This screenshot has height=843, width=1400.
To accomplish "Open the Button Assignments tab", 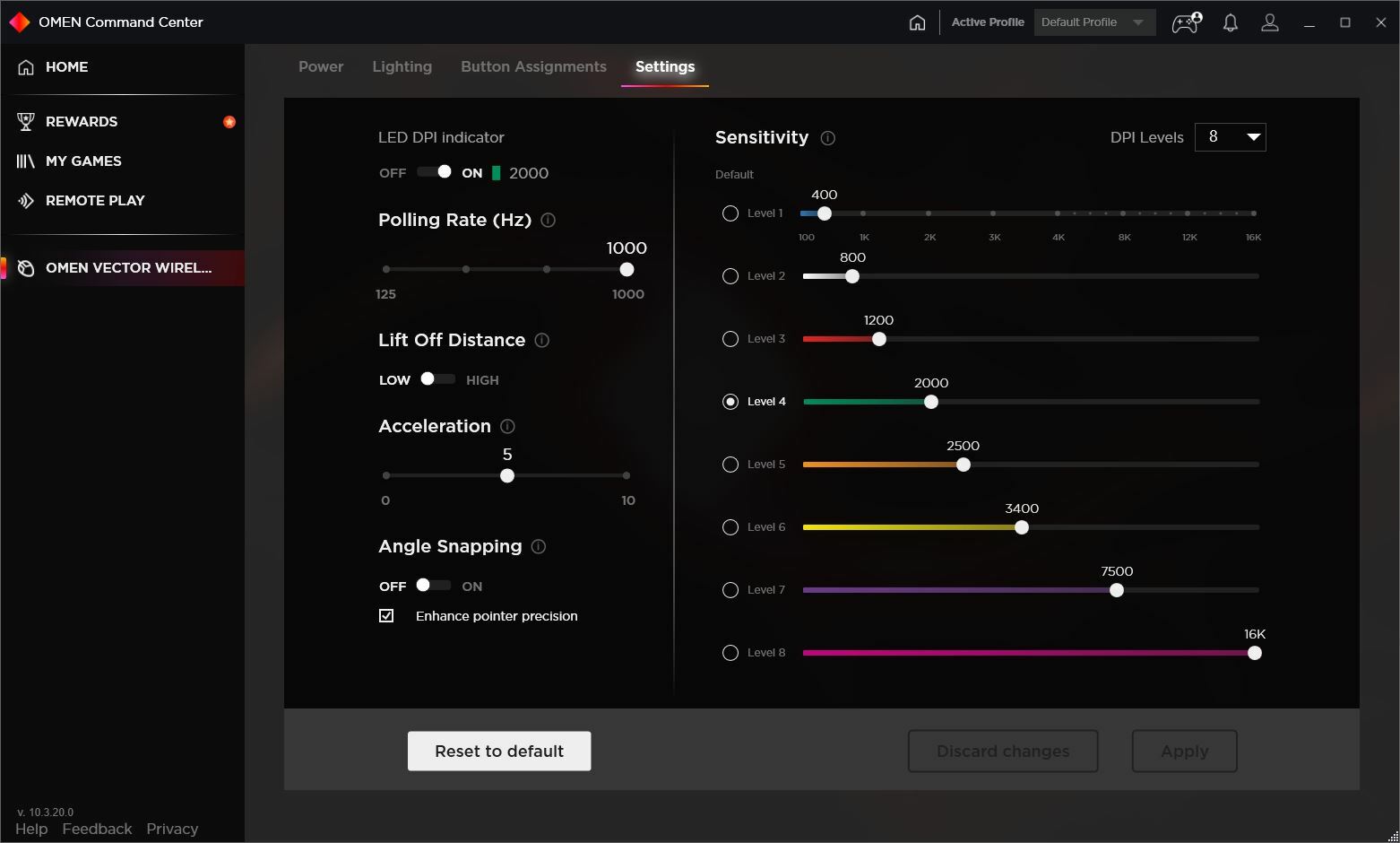I will 532,66.
